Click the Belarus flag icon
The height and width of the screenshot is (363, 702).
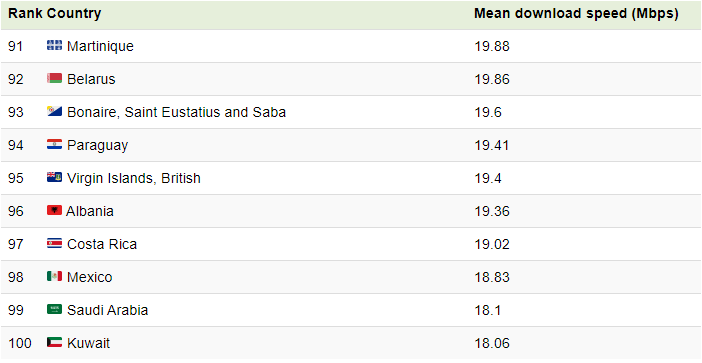pos(54,78)
